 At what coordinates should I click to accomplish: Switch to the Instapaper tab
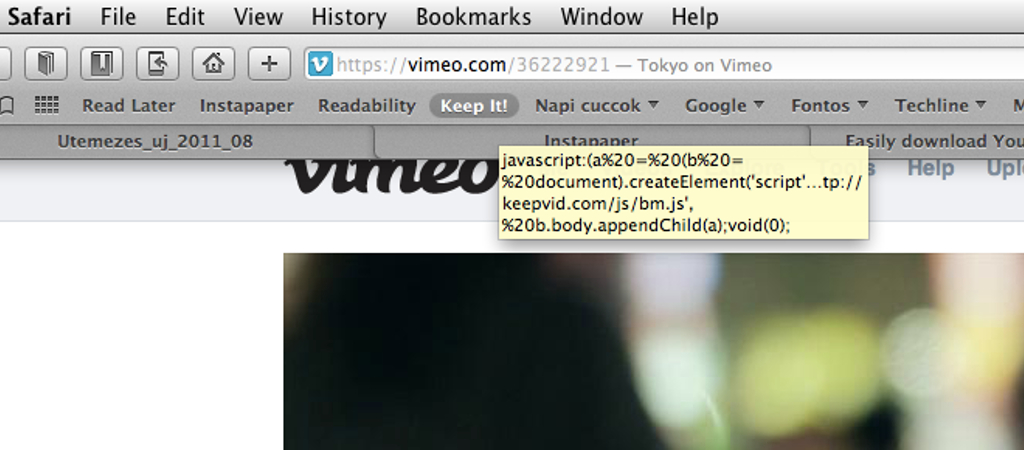[591, 141]
